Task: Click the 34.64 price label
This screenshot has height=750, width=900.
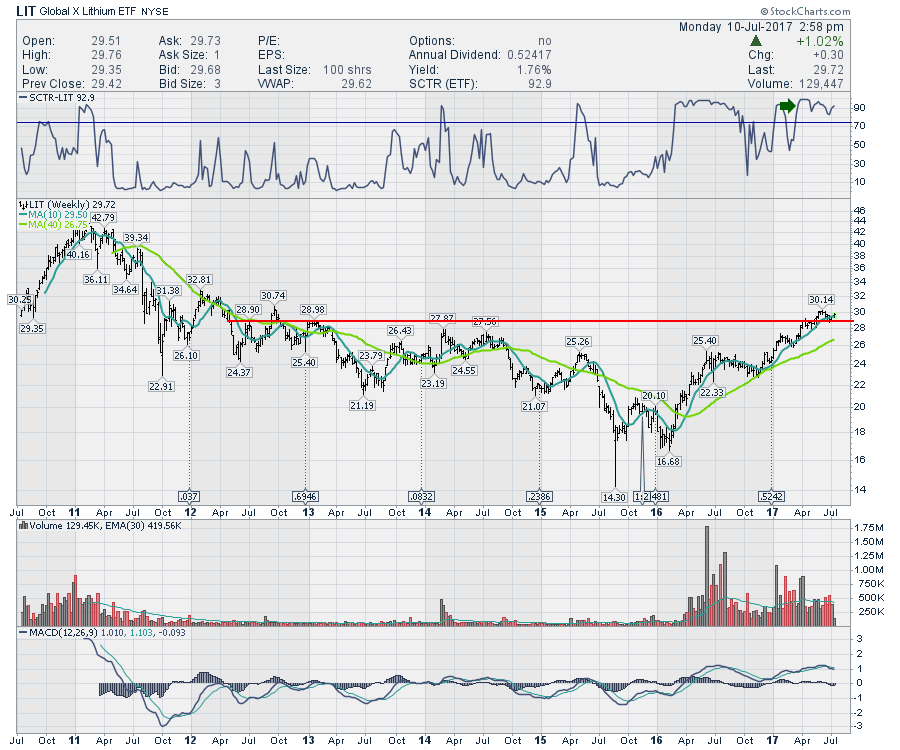Action: pyautogui.click(x=125, y=289)
